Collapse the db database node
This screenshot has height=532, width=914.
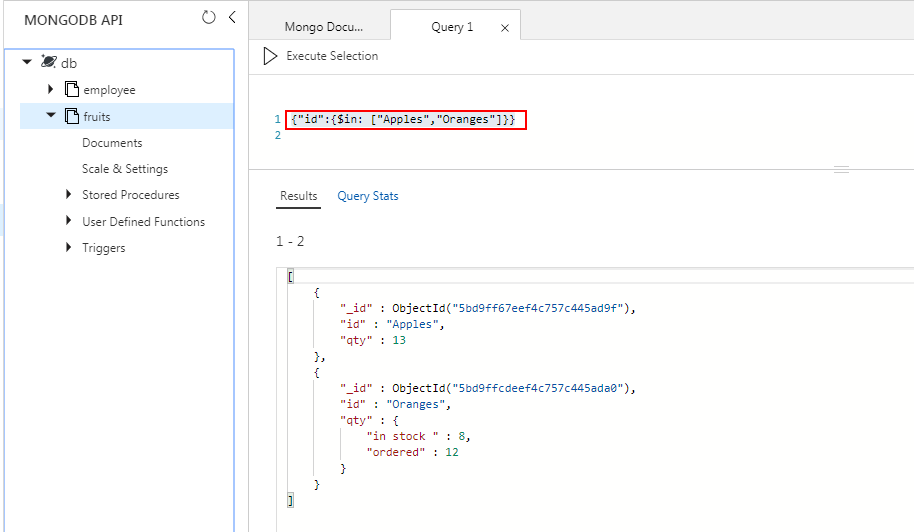(27, 62)
